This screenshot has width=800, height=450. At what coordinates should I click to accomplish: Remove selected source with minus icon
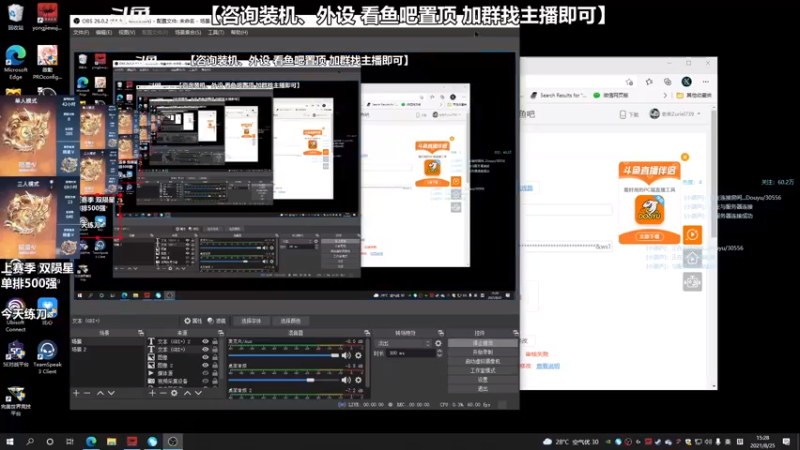(163, 393)
